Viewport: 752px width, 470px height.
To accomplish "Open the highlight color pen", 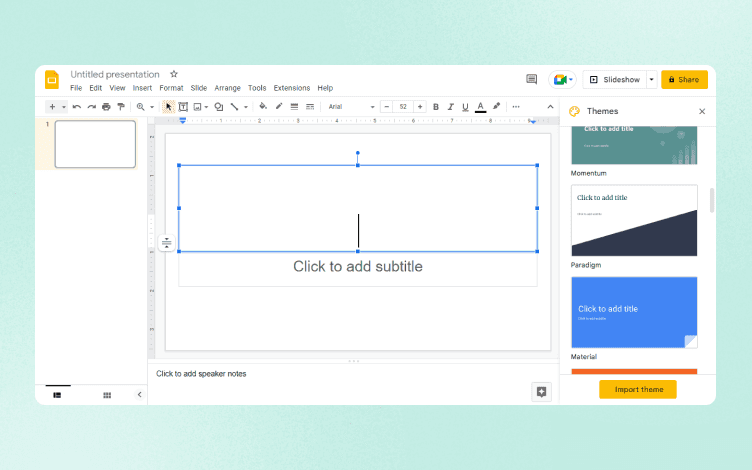I will [x=496, y=106].
